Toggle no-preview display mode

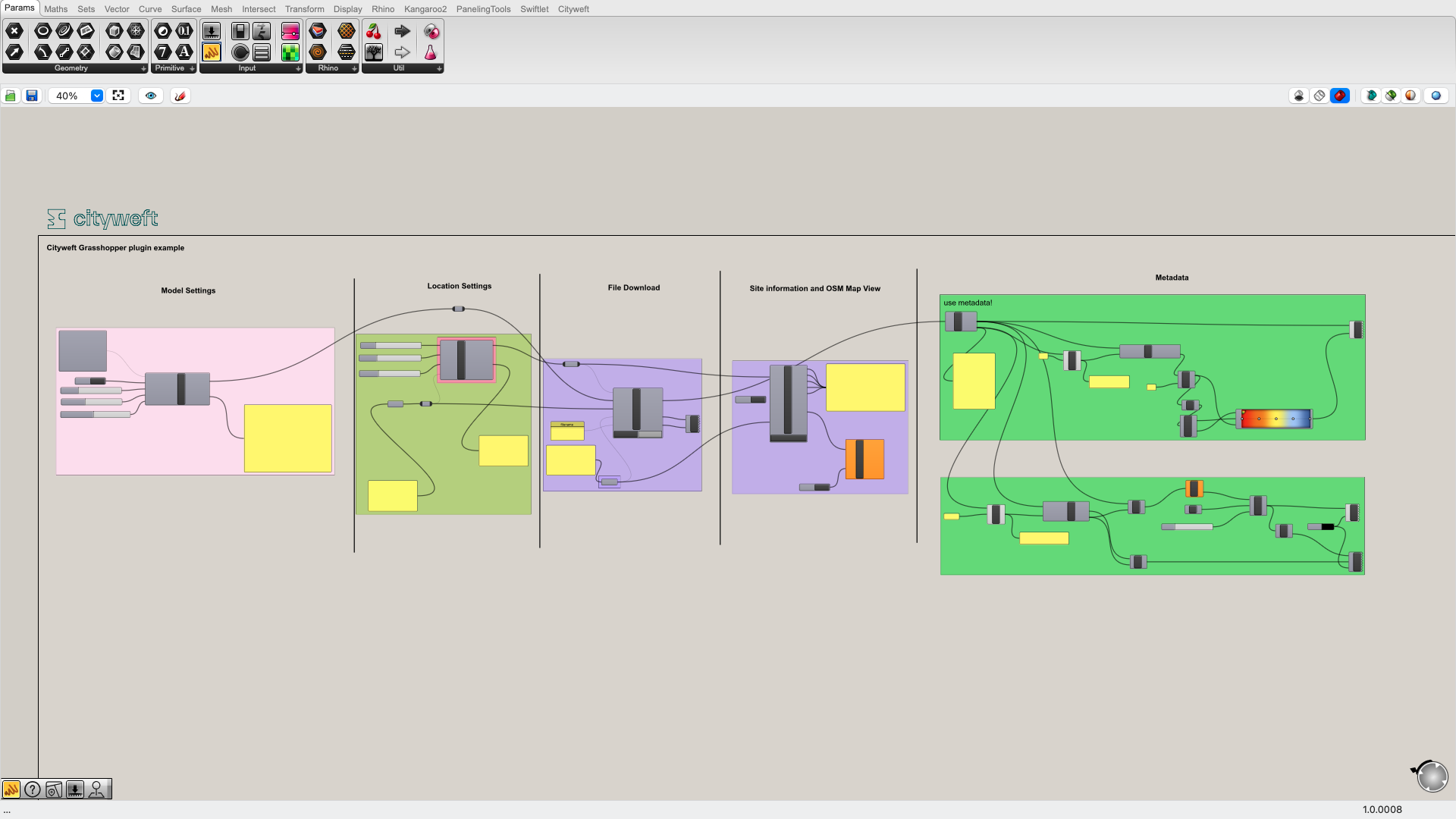1299,96
